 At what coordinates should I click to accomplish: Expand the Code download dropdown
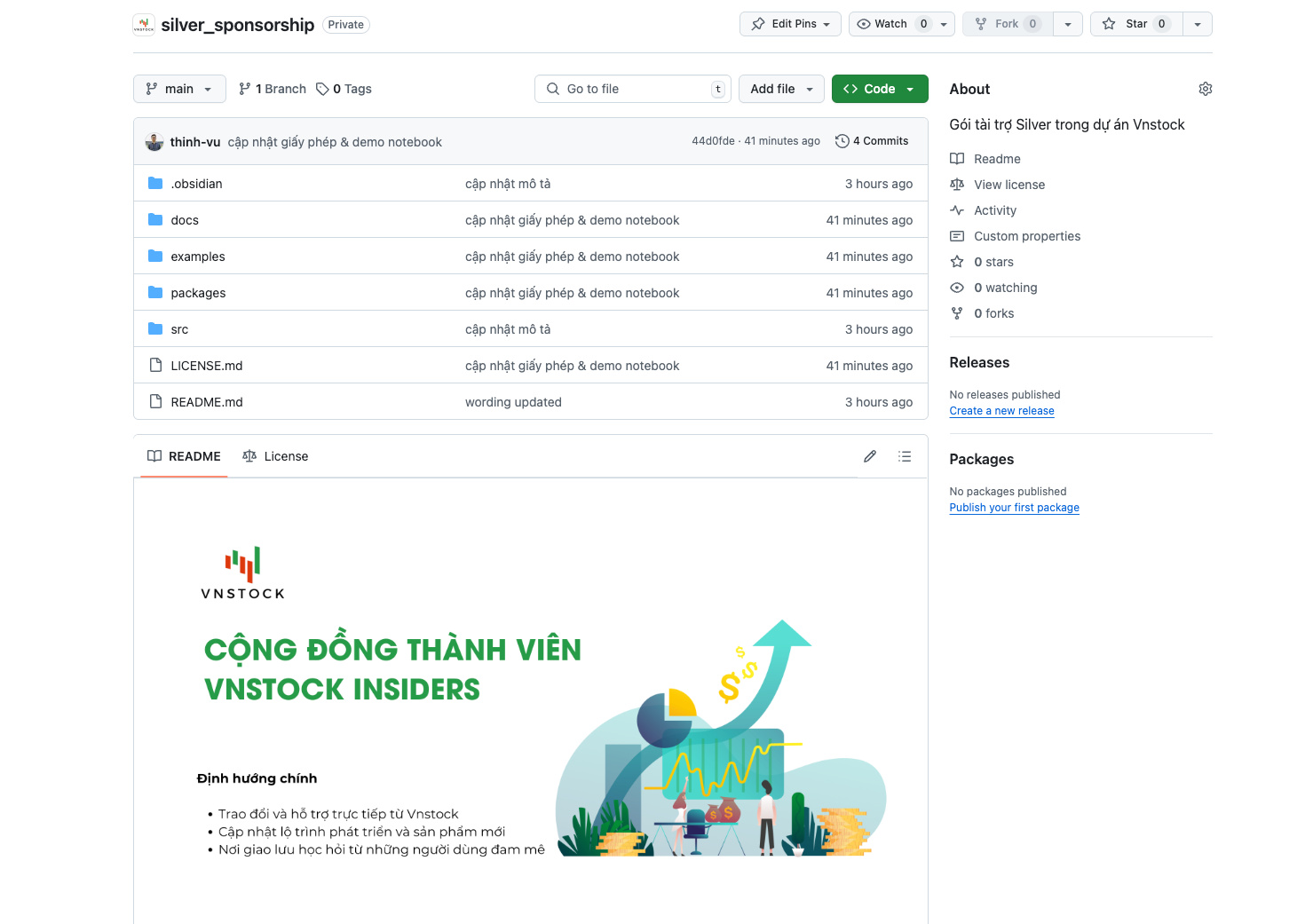click(x=909, y=89)
